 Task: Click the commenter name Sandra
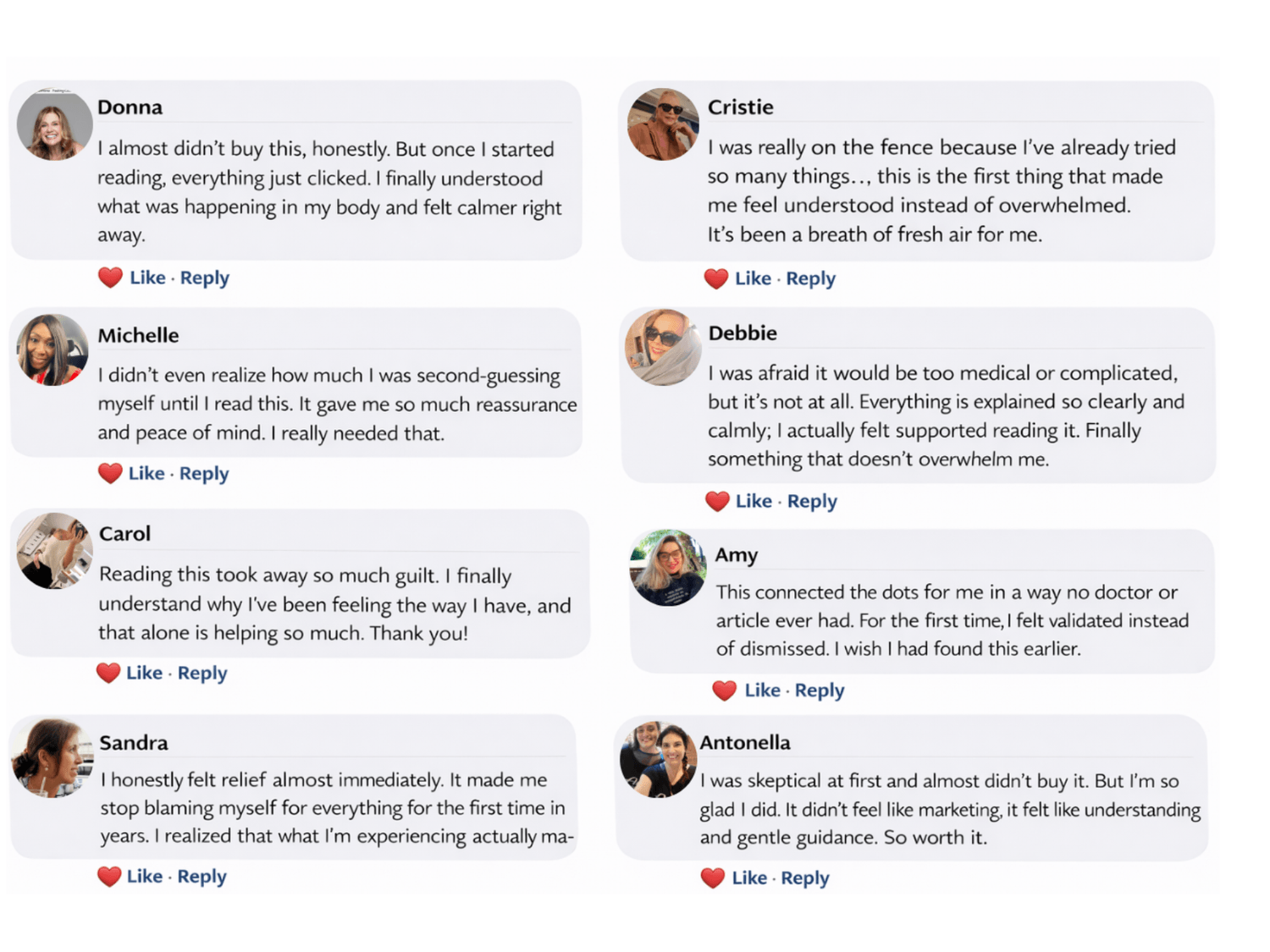point(134,743)
